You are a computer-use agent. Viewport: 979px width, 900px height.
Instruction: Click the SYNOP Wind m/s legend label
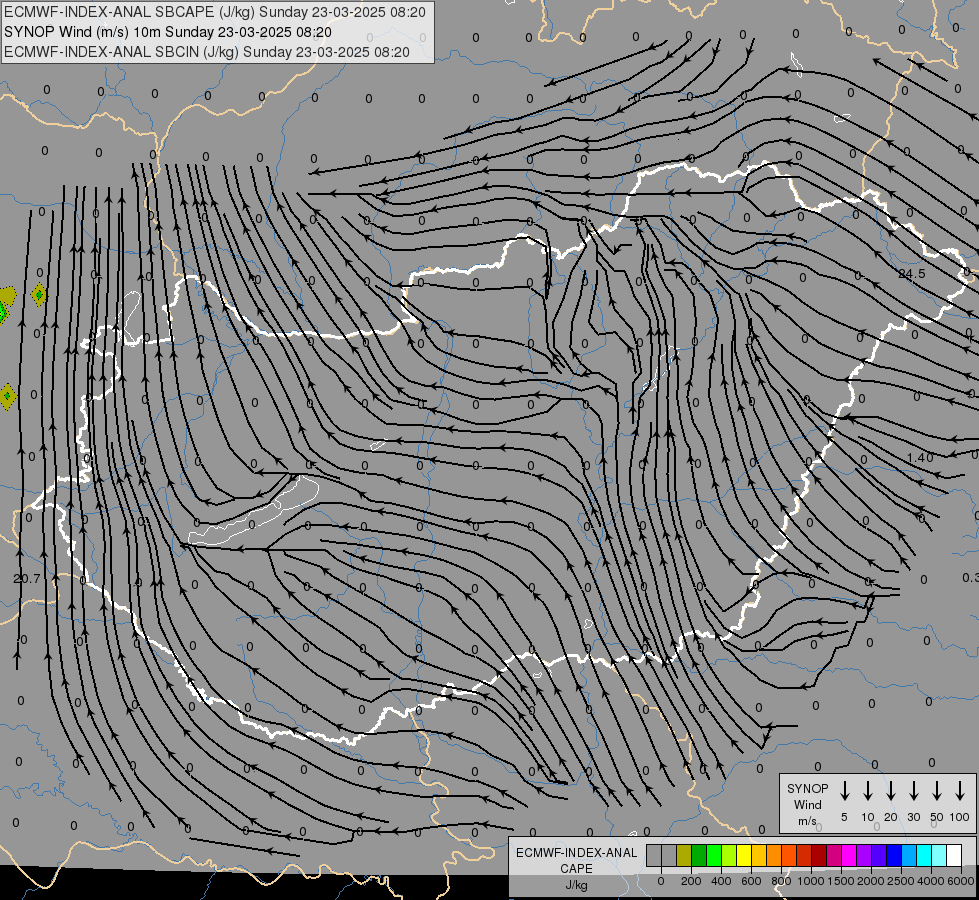pyautogui.click(x=807, y=804)
